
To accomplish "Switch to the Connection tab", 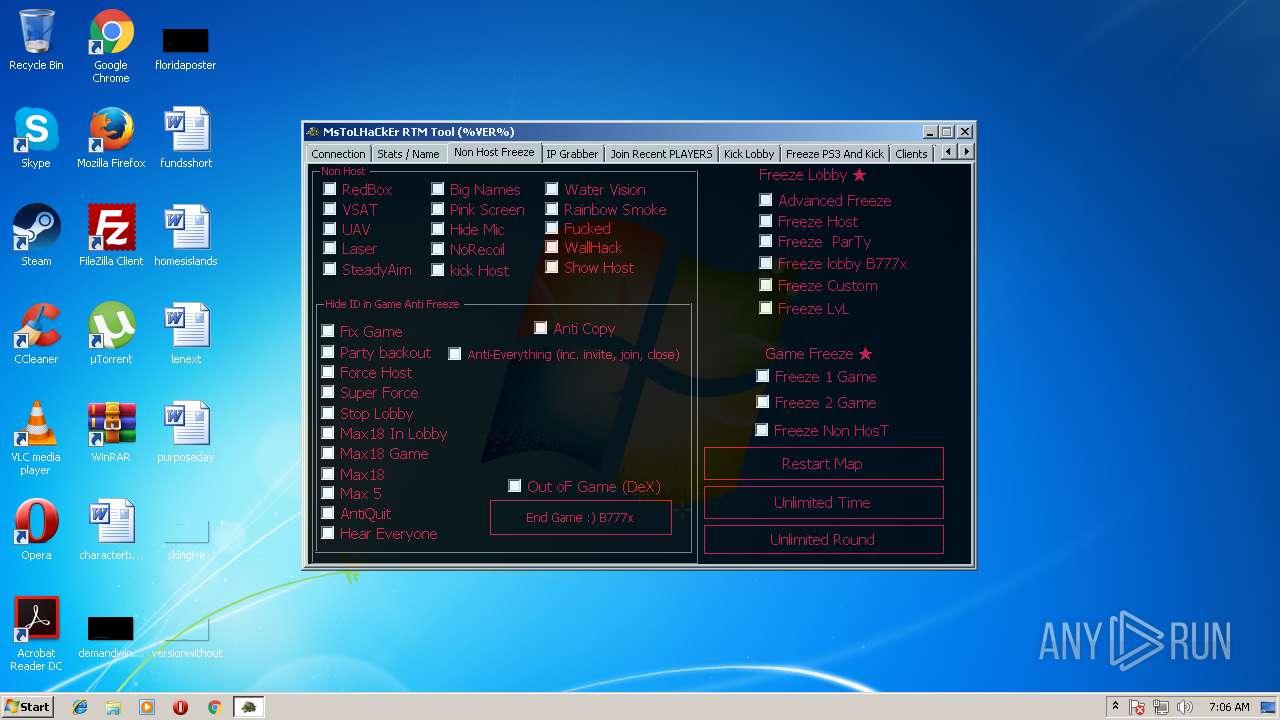I will pos(338,154).
